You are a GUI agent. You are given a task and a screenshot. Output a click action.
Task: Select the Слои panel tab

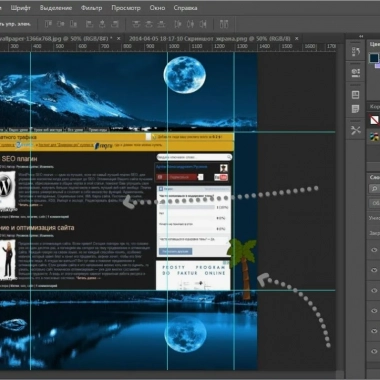point(374,177)
